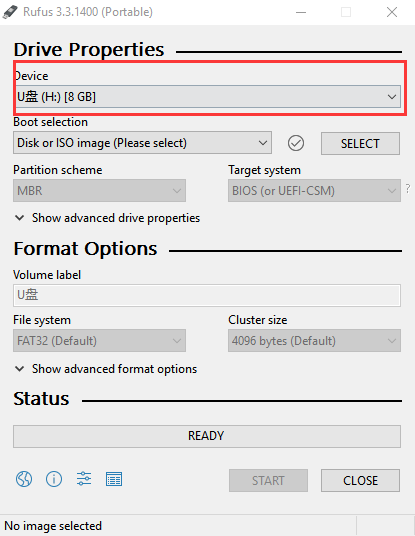415x536 pixels.
Task: Click into the Volume label field
Action: click(207, 295)
